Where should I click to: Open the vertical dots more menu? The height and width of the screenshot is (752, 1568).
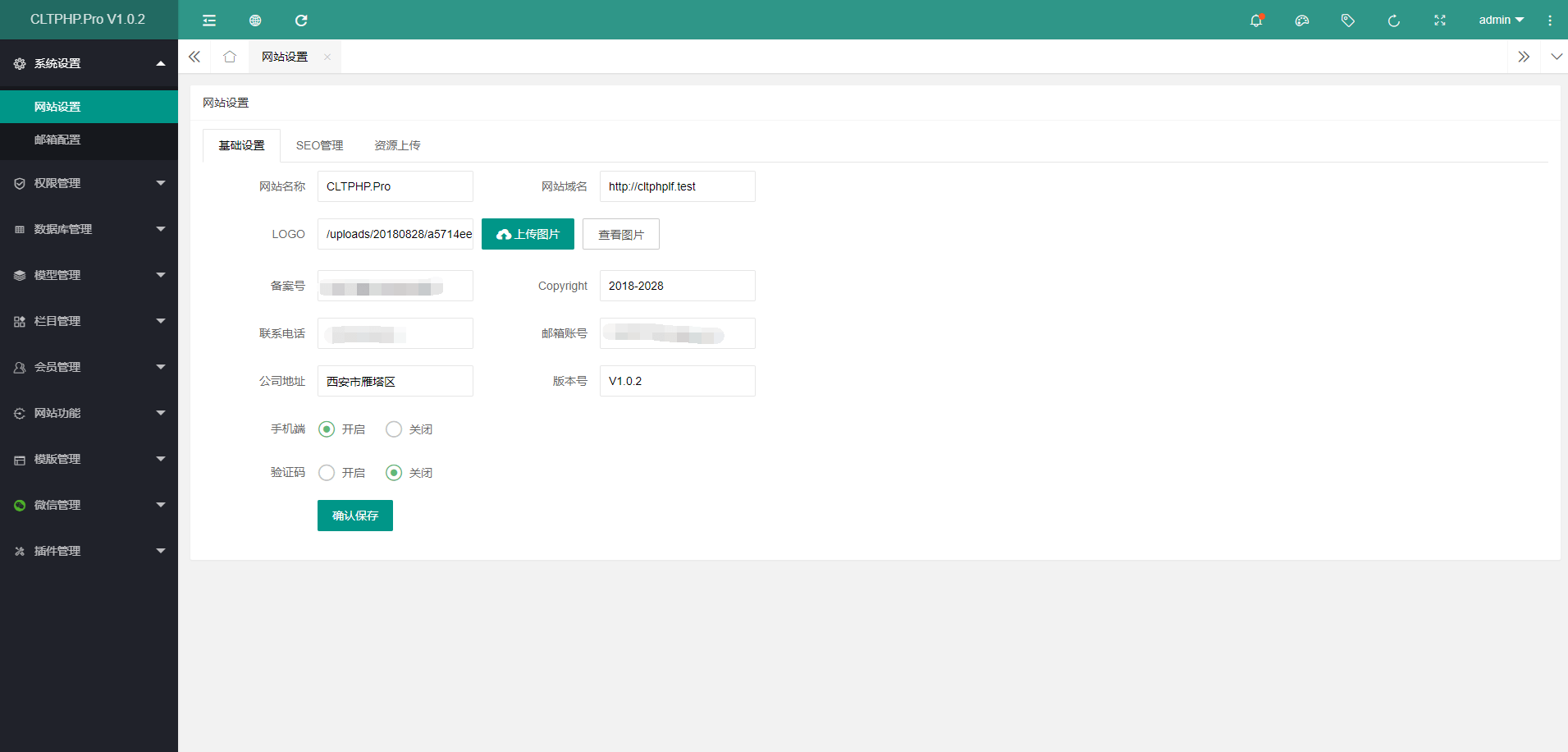pos(1550,21)
